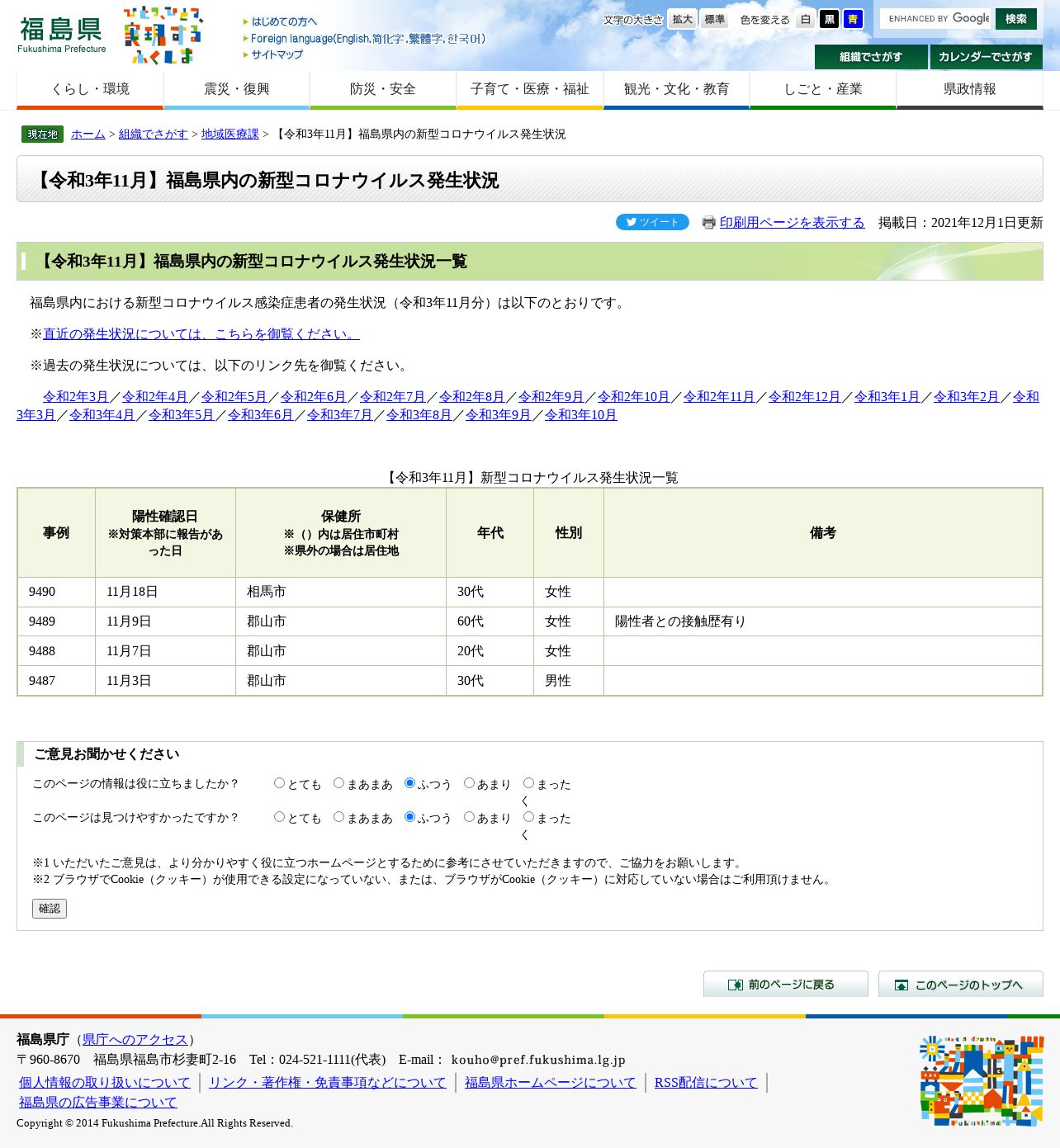The image size is (1060, 1148).
Task: Click the printer icon beside print link
Action: tap(708, 223)
